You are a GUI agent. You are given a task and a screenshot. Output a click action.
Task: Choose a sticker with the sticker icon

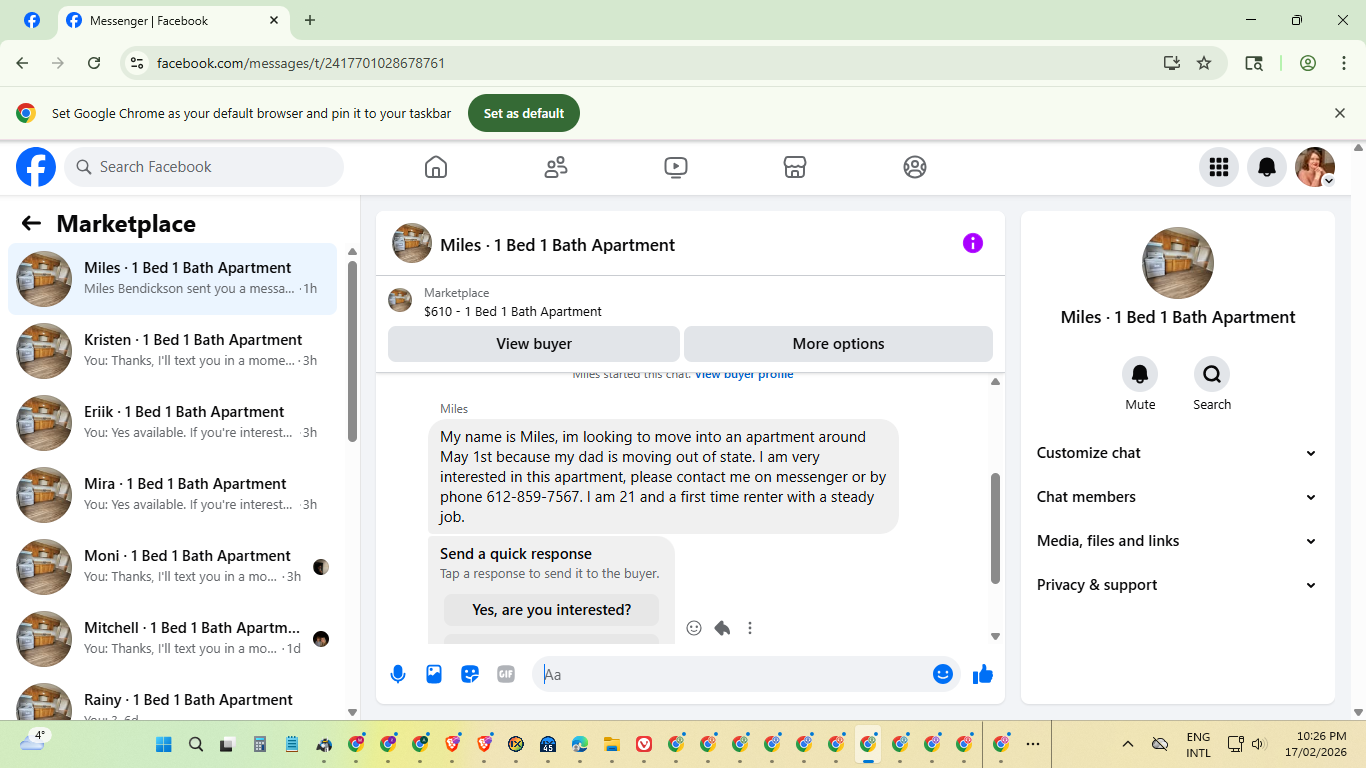coord(470,674)
